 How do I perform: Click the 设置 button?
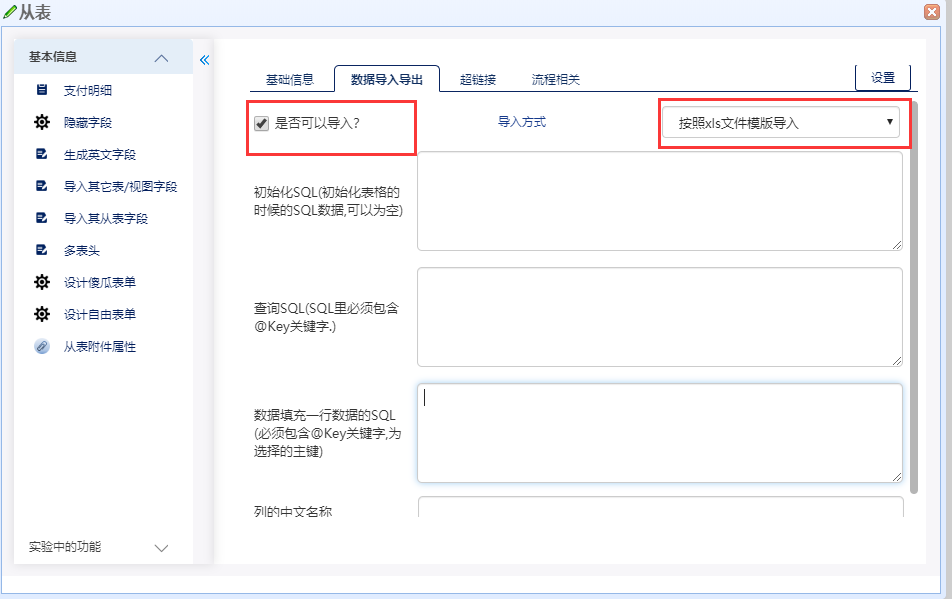(882, 76)
